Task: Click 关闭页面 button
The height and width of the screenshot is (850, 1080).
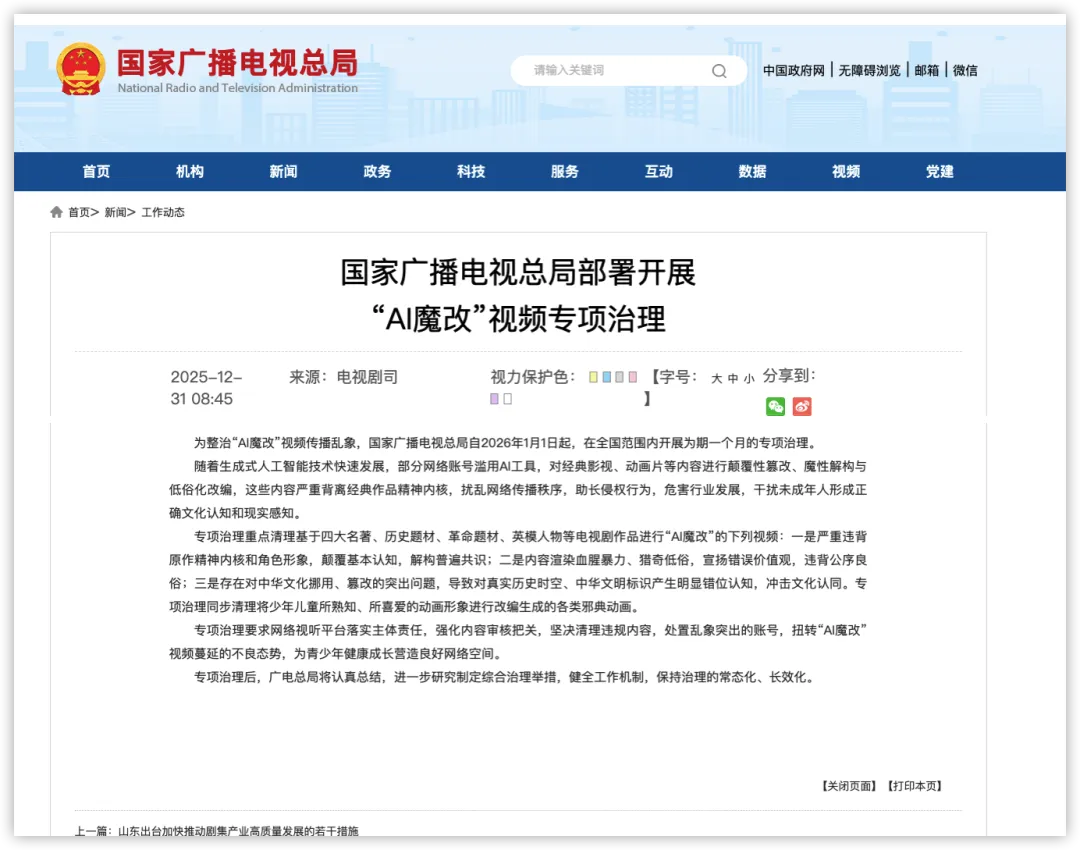Action: pos(849,786)
